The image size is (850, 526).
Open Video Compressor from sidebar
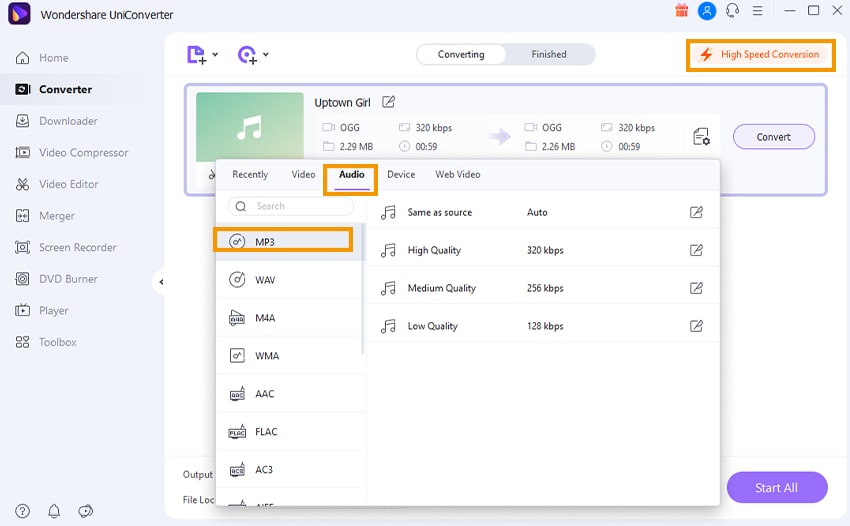pyautogui.click(x=72, y=152)
